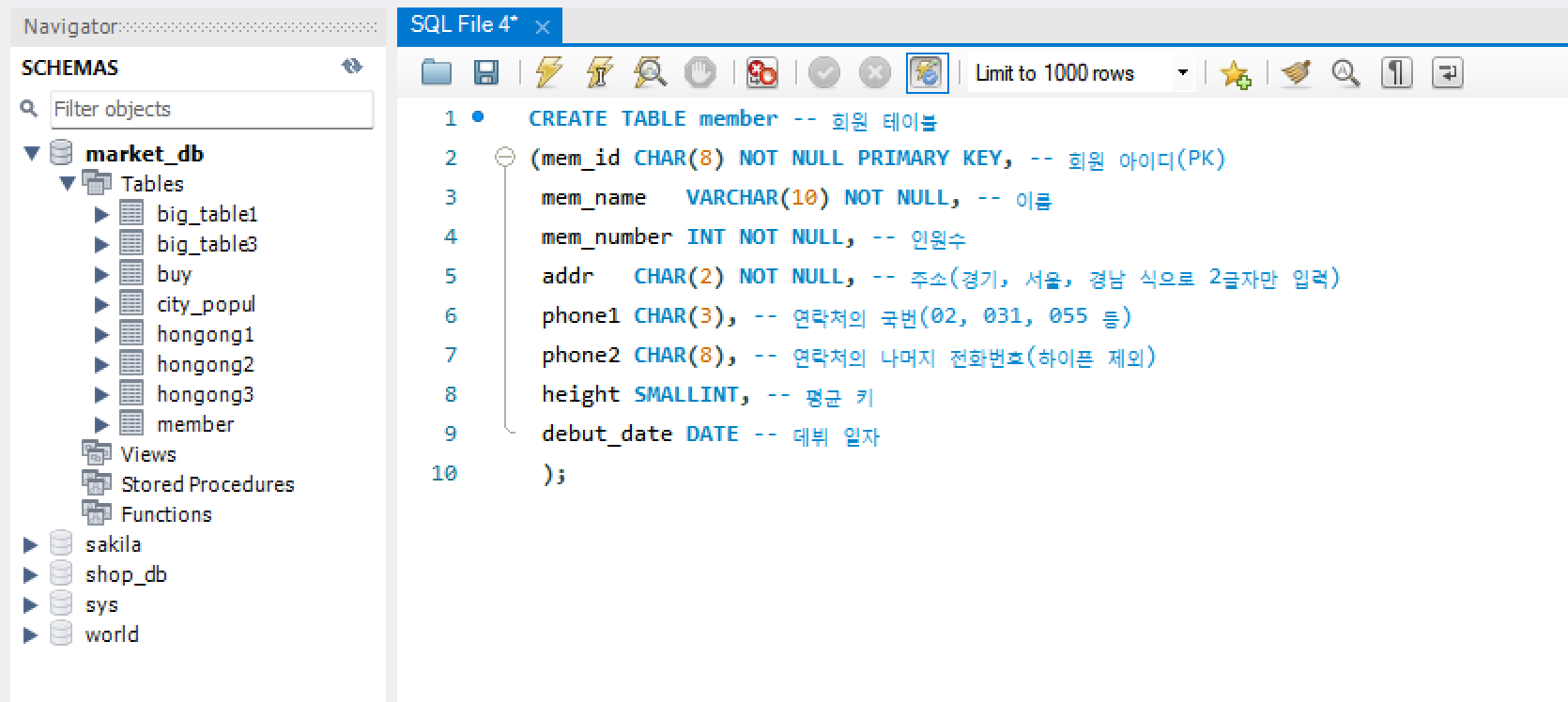Image resolution: width=1568 pixels, height=702 pixels.
Task: Expand the hongong1 table
Action: (102, 334)
